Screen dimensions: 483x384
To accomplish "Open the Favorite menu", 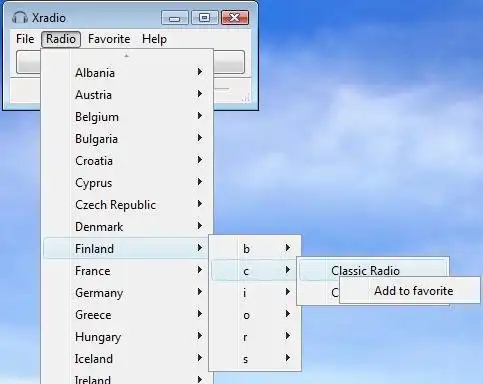I will (x=109, y=39).
